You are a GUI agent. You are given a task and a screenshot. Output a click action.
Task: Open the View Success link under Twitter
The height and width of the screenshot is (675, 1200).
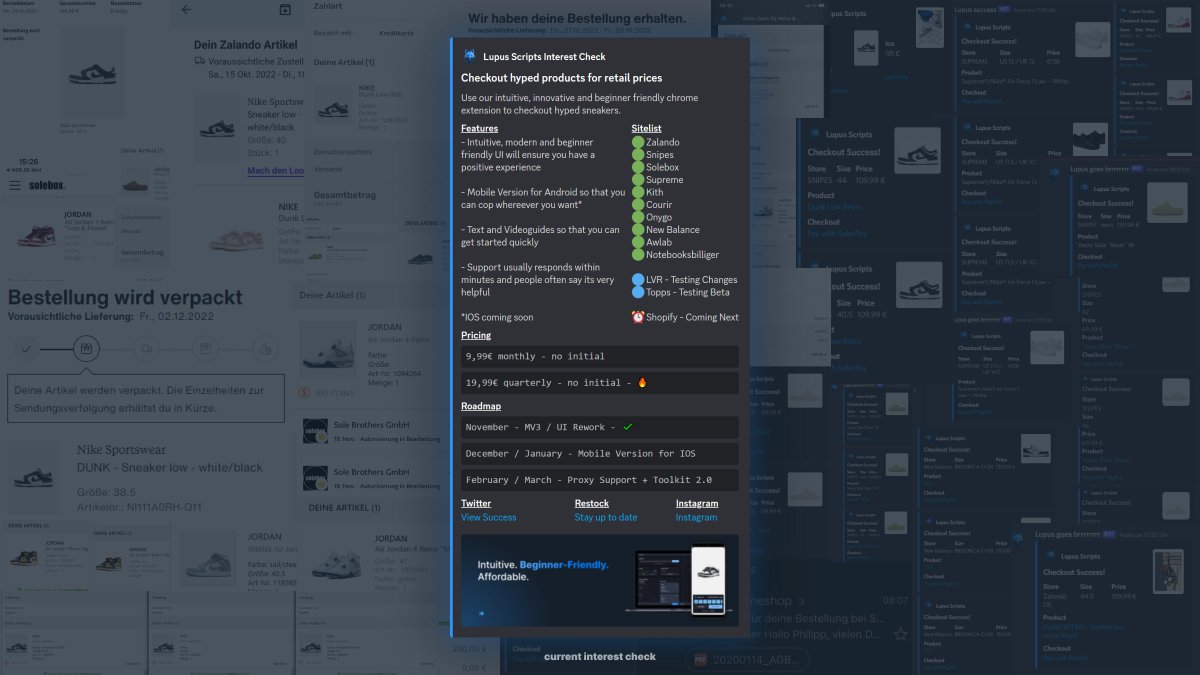[x=489, y=517]
